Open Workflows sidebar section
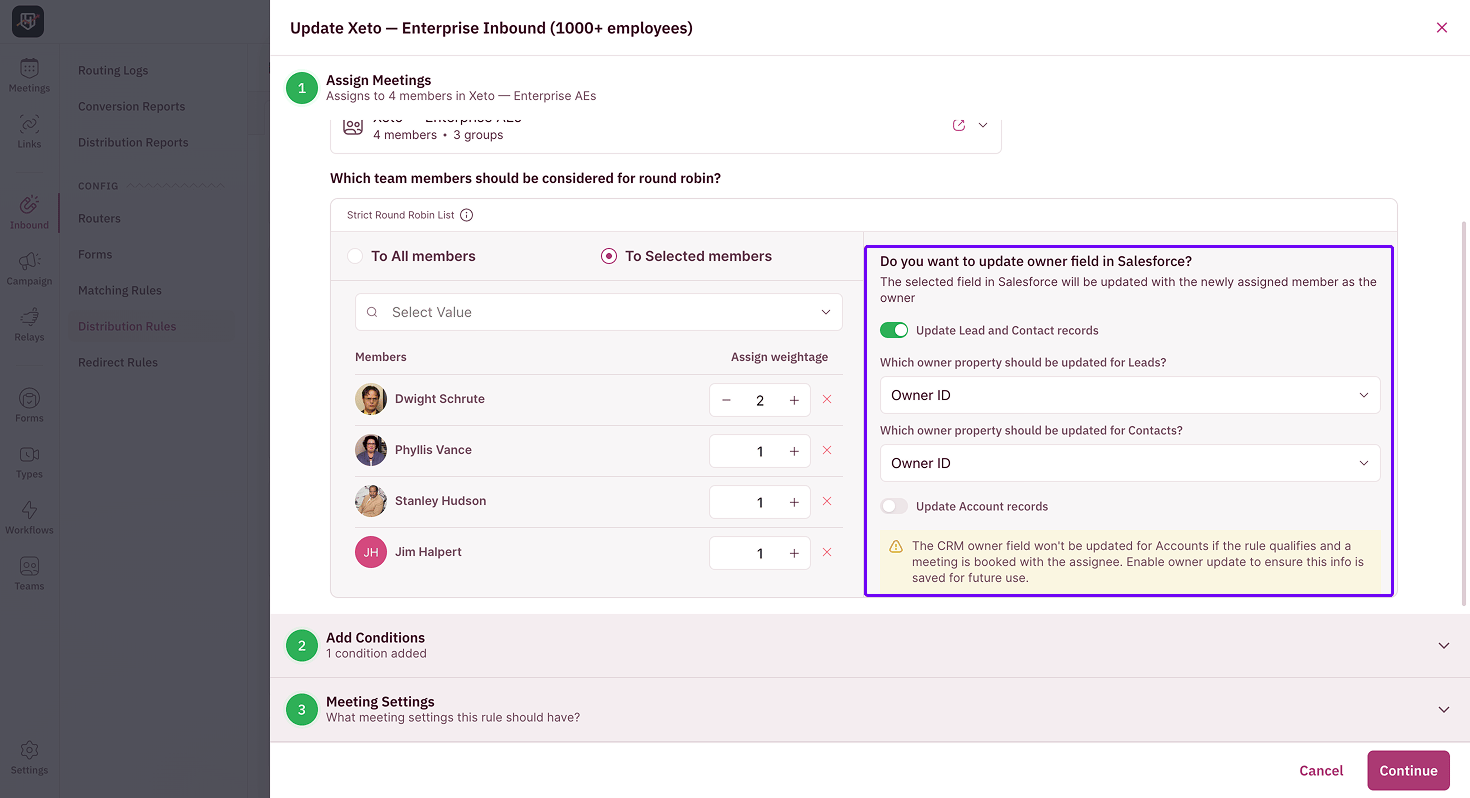Viewport: 1470px width, 798px height. pos(29,517)
